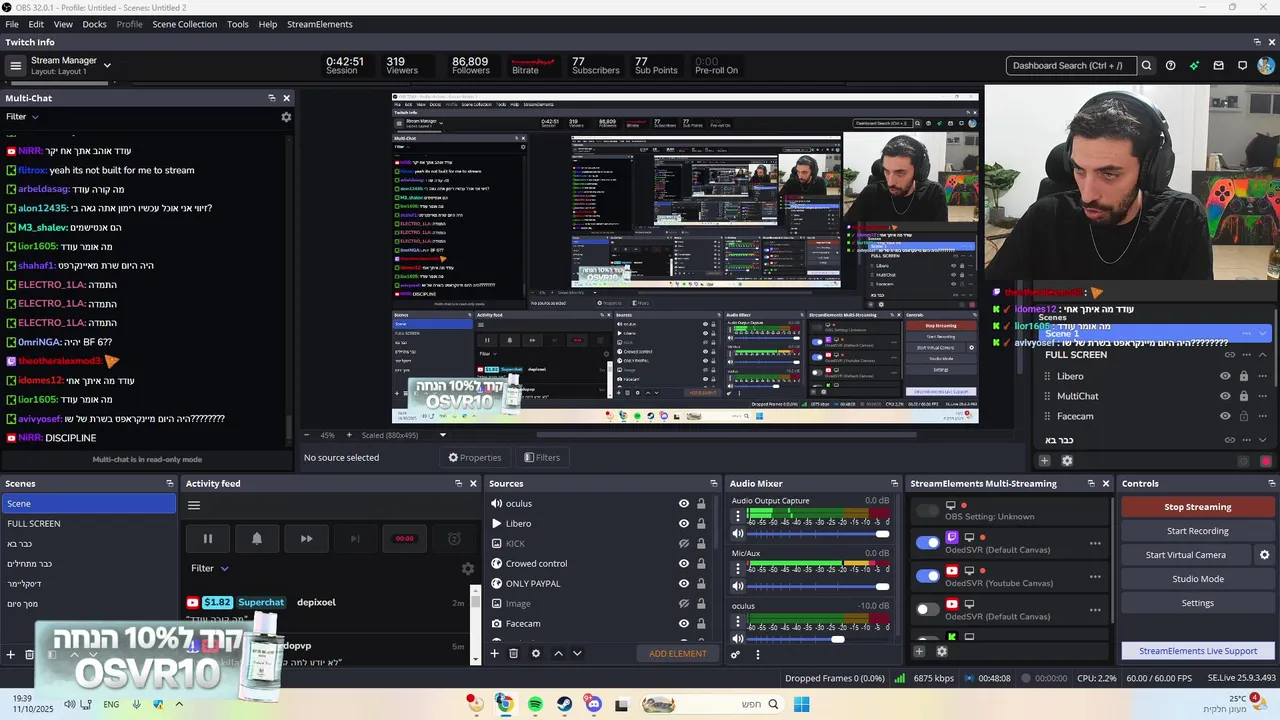Viewport: 1280px width, 720px height.
Task: Select FULL SCREEN scene in Scenes list
Action: click(x=89, y=524)
